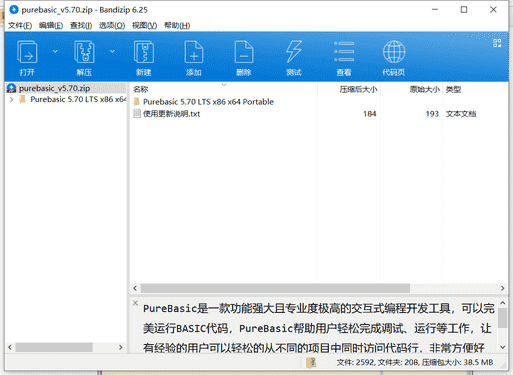Select Purebasic 5.70 LTS folder in tree
Viewport: 513px width, 375px height.
pos(78,99)
